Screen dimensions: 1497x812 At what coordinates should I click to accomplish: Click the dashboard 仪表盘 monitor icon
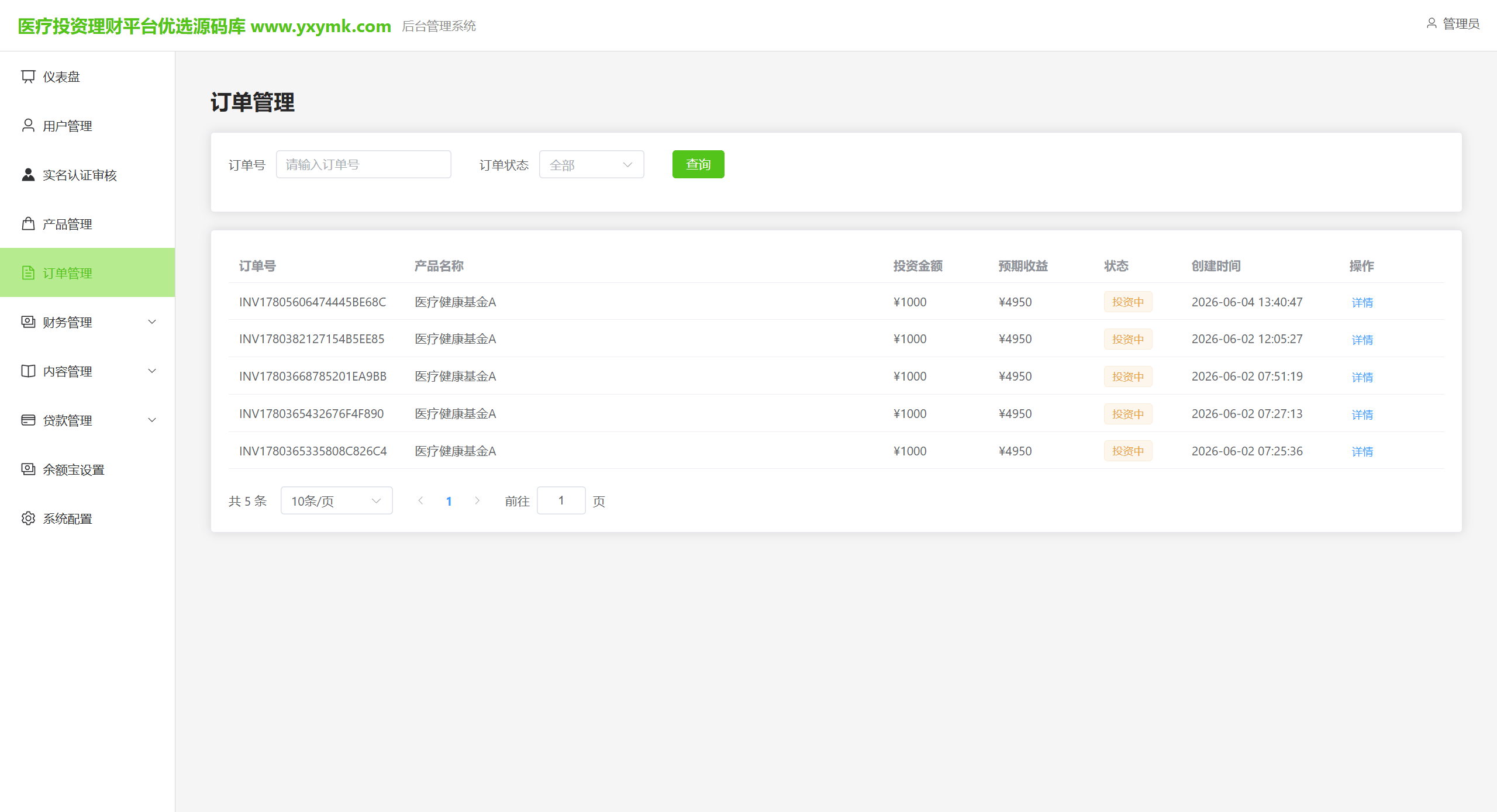pos(28,77)
